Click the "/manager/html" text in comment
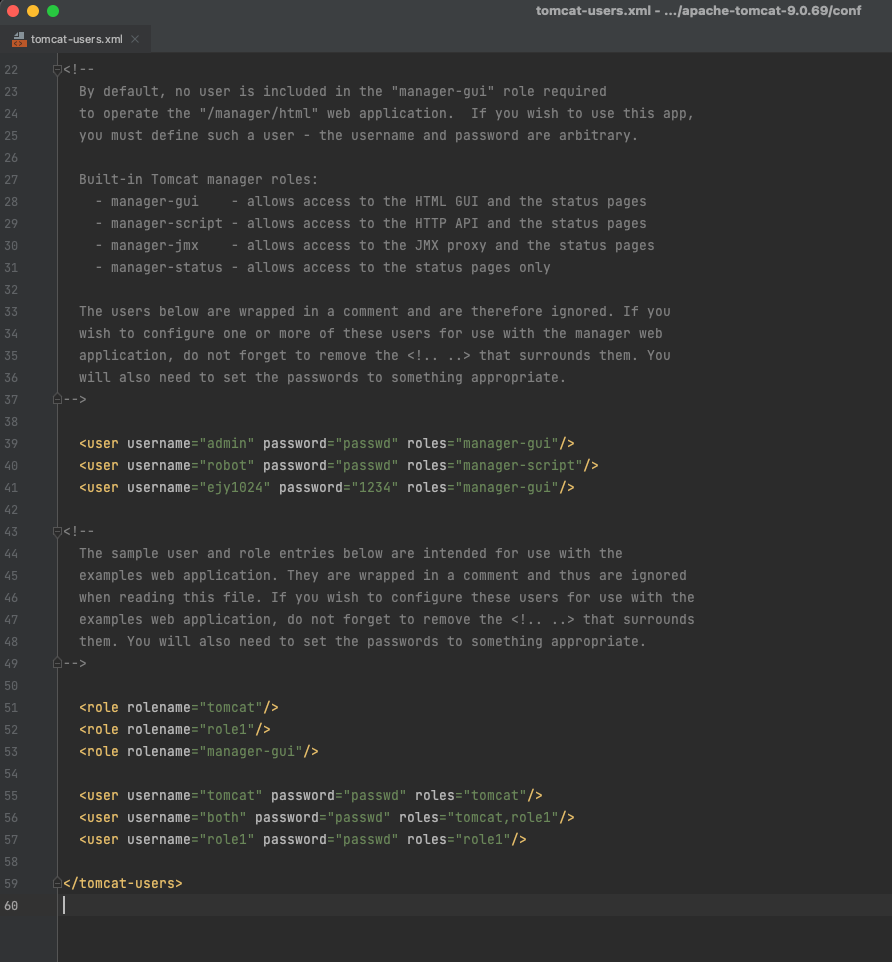This screenshot has height=962, width=892. pos(259,114)
